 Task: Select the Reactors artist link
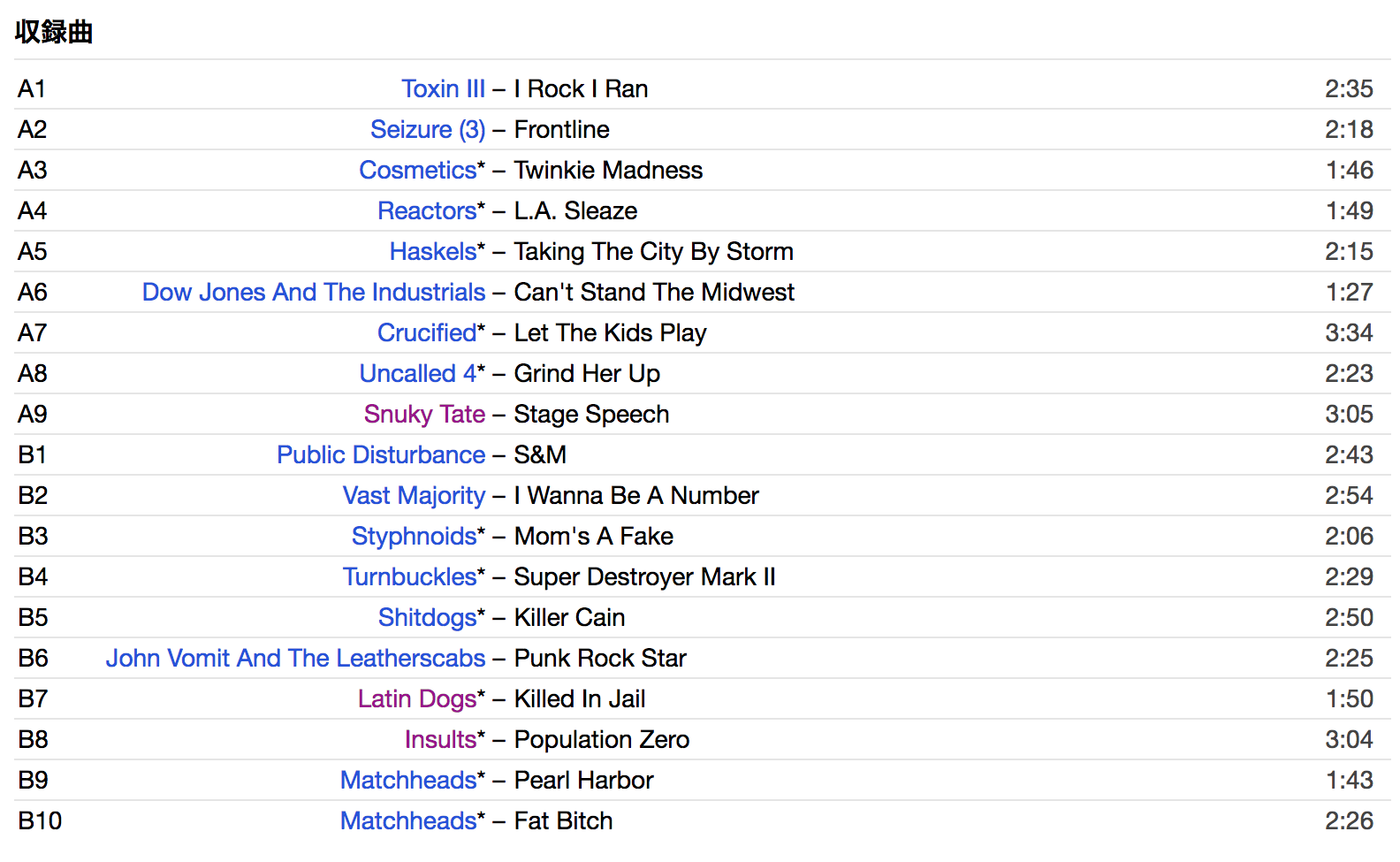point(427,211)
